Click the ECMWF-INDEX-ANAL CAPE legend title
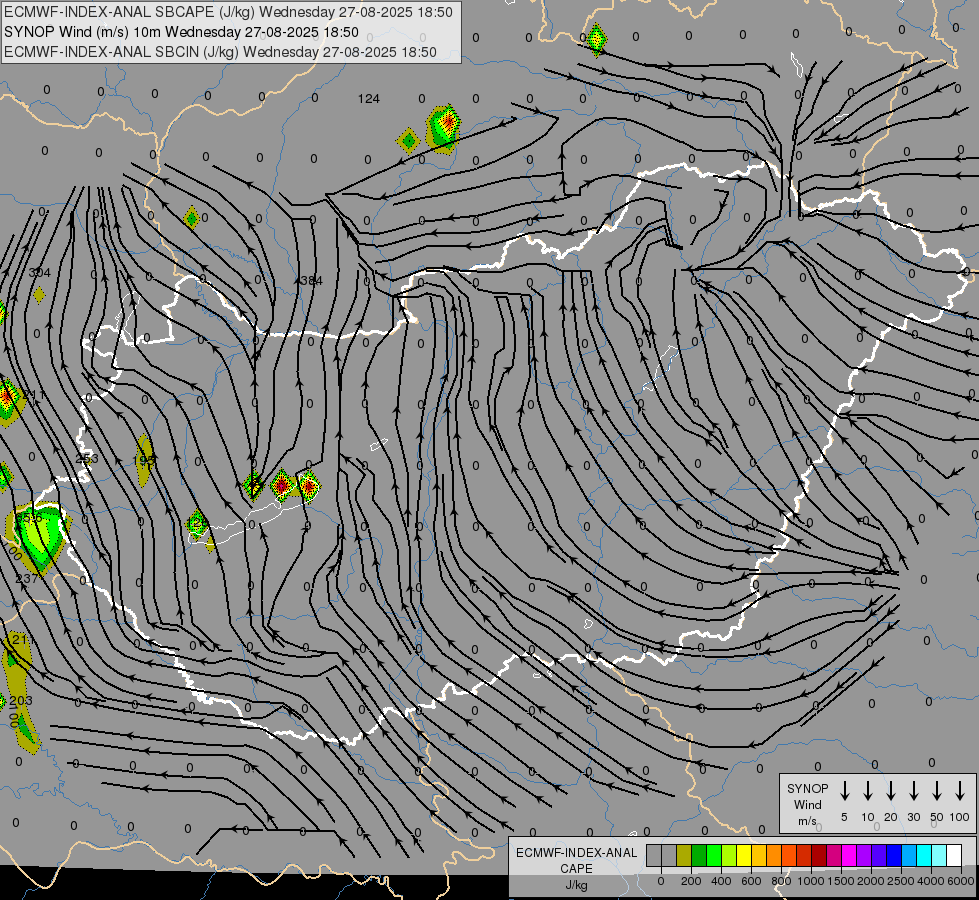 pos(576,860)
